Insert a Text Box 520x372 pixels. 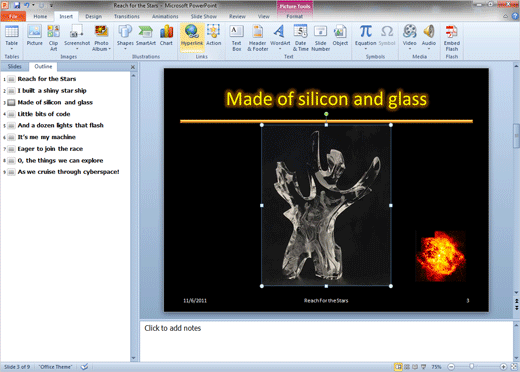pos(236,37)
